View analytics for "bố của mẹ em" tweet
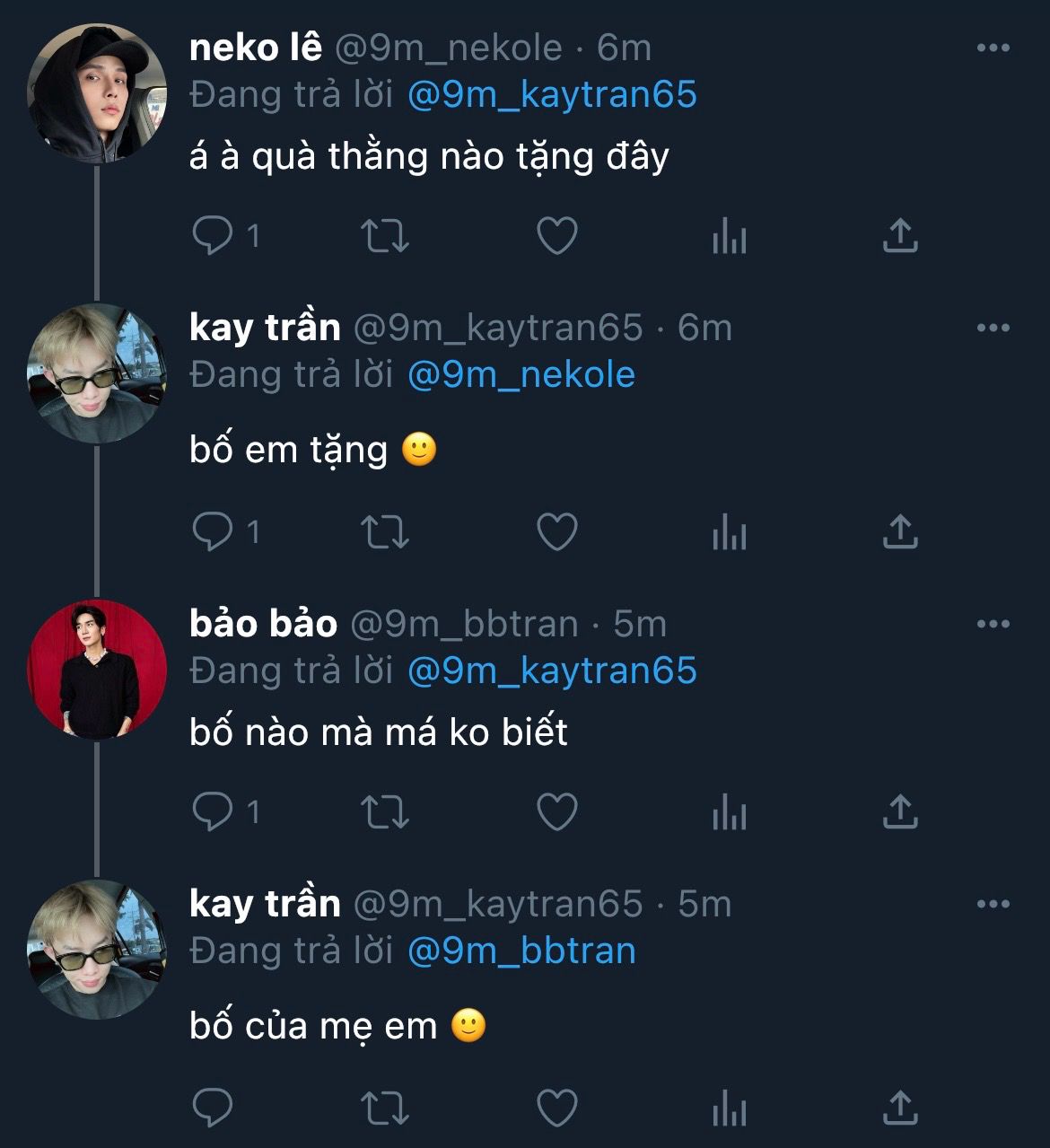The image size is (1050, 1148). 729,1110
